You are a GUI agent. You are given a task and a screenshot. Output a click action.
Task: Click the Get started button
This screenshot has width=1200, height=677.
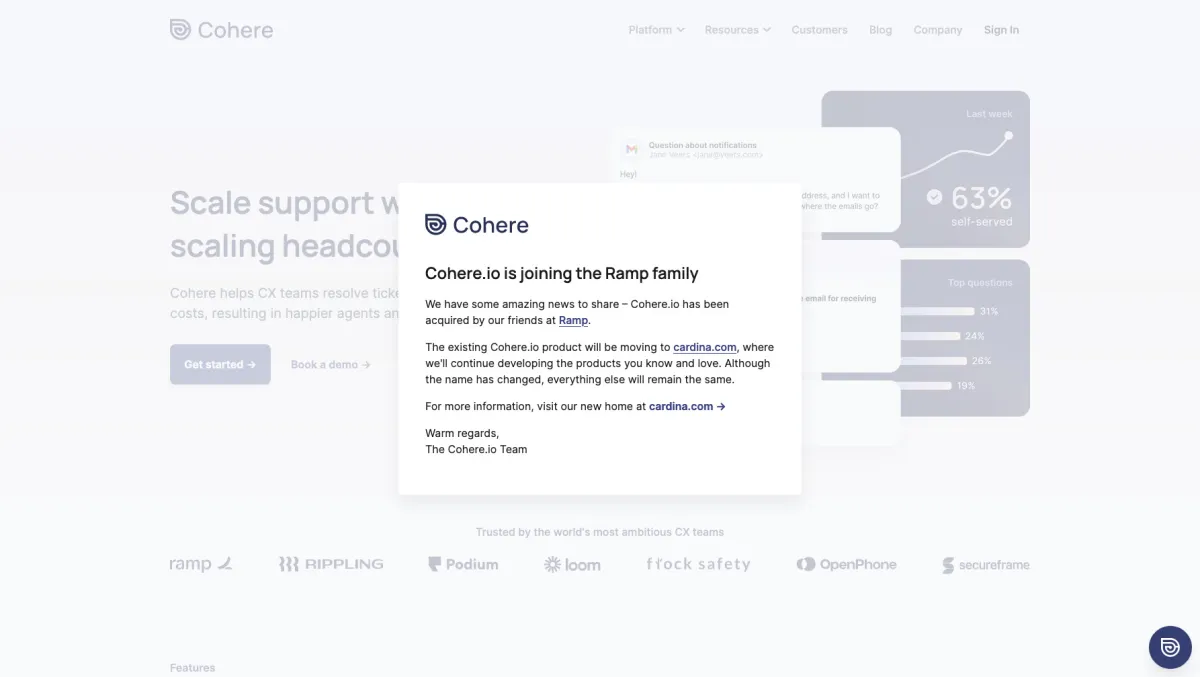click(220, 364)
